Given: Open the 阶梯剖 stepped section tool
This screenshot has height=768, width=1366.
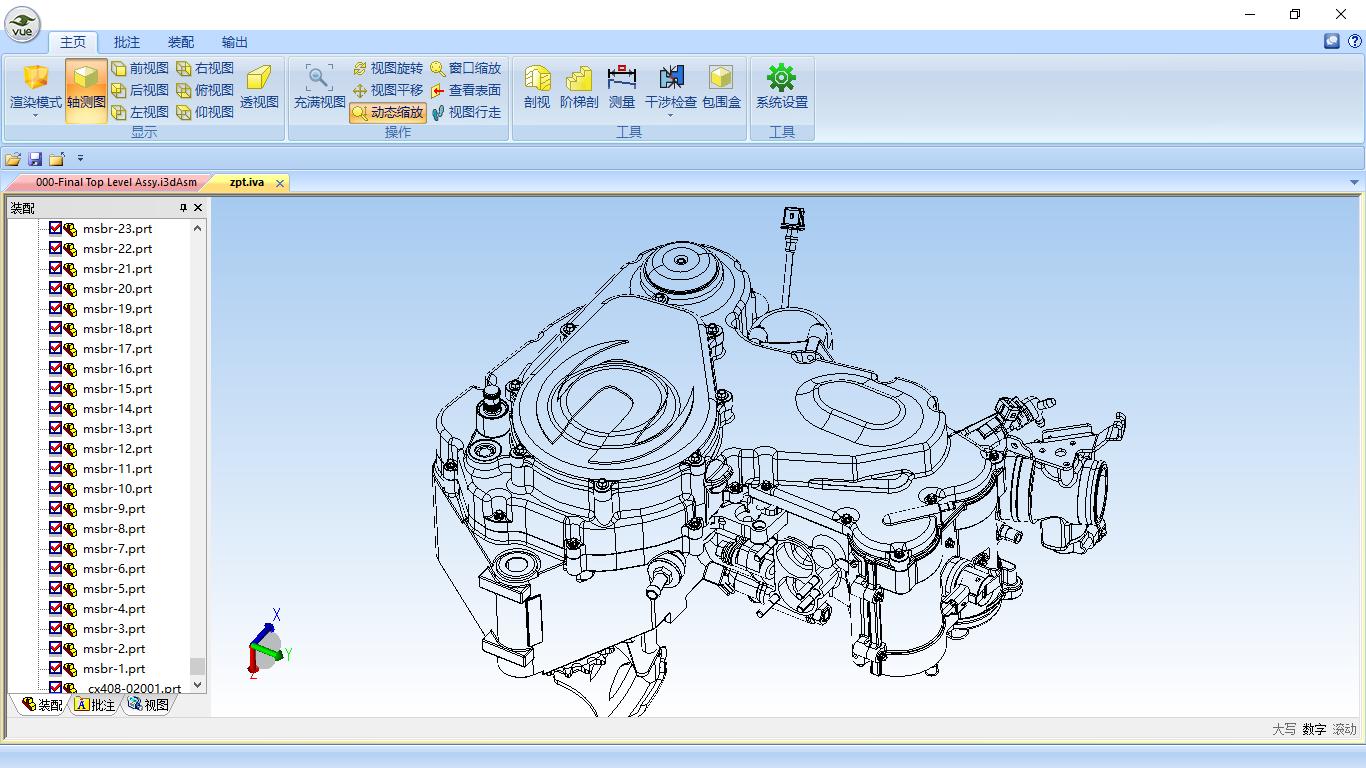Looking at the screenshot, I should [x=578, y=88].
